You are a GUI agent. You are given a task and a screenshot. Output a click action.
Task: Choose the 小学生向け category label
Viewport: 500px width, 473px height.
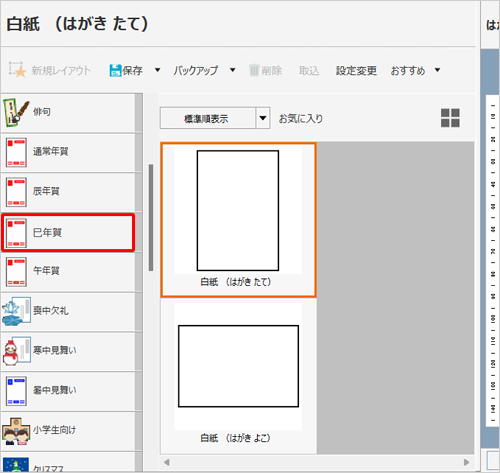(x=54, y=430)
